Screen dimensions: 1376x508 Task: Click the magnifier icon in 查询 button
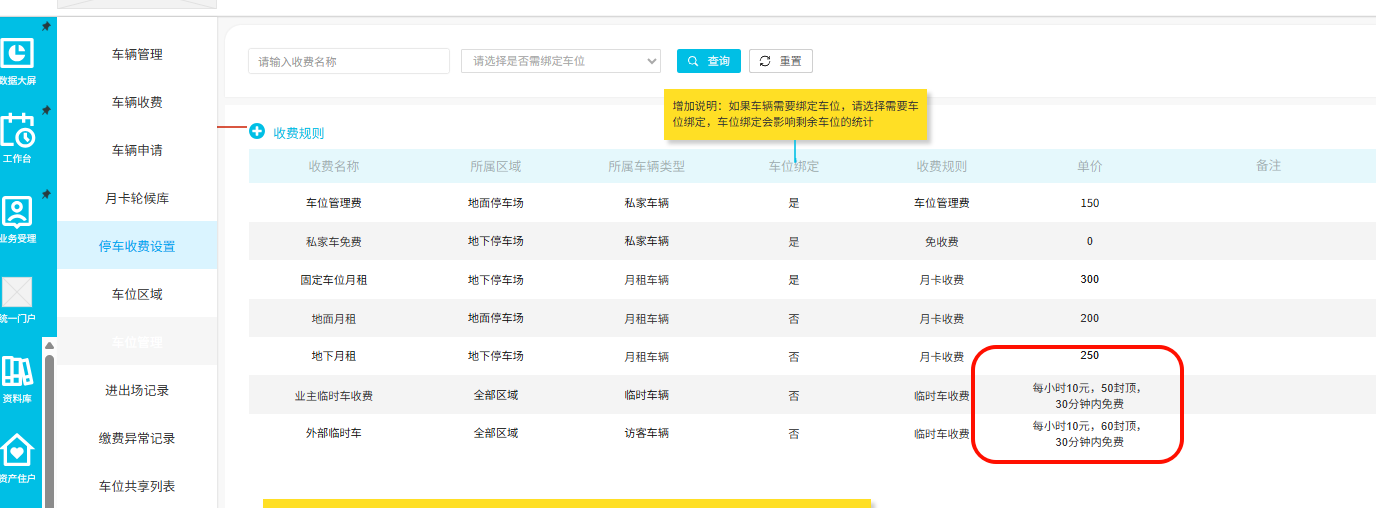point(693,61)
